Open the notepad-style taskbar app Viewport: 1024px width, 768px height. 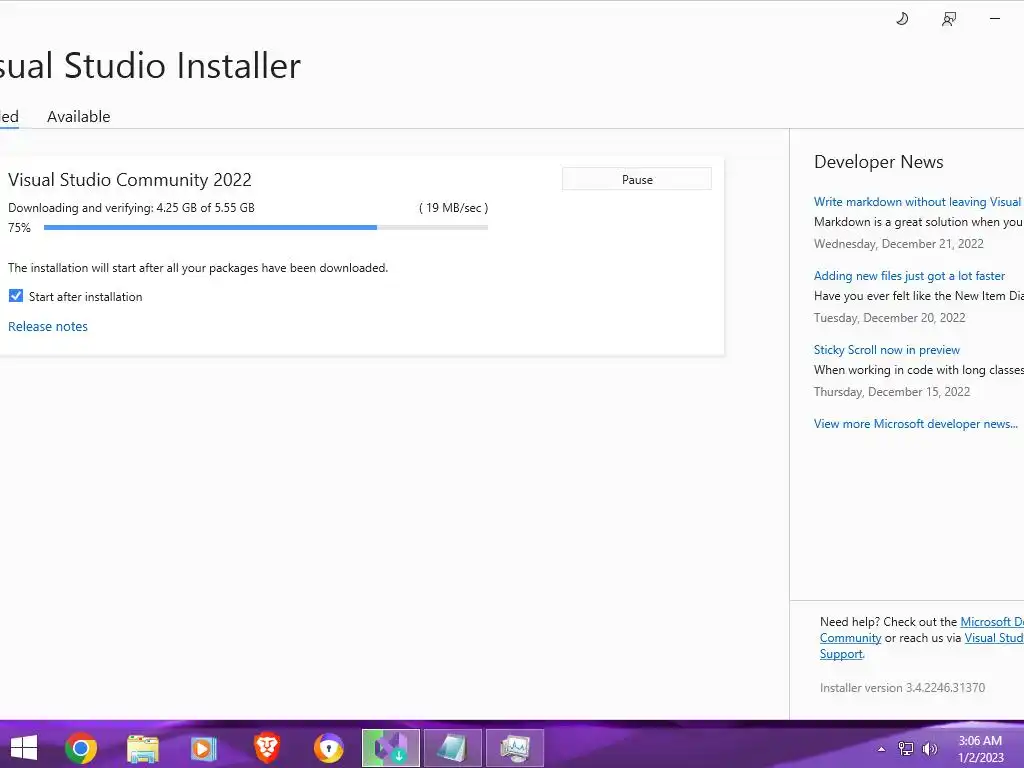(x=453, y=748)
